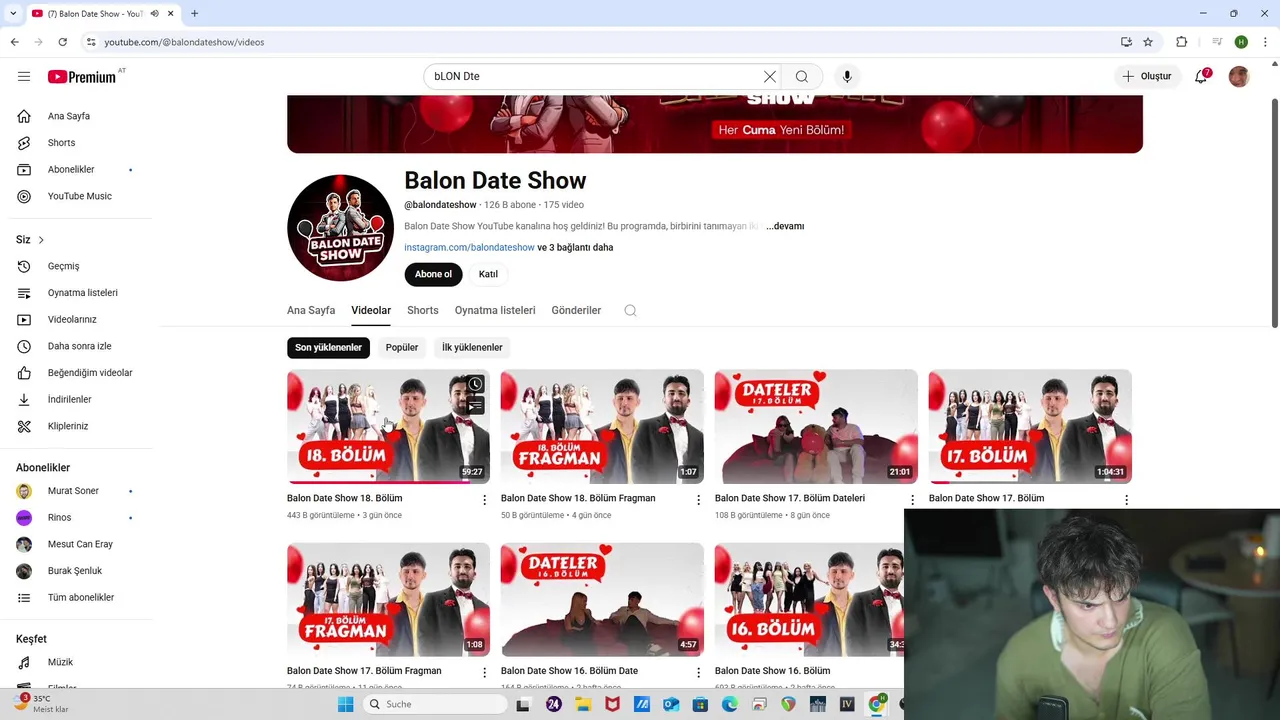The image size is (1280, 720).
Task: Open the Oluştur create menu
Action: (x=1146, y=76)
